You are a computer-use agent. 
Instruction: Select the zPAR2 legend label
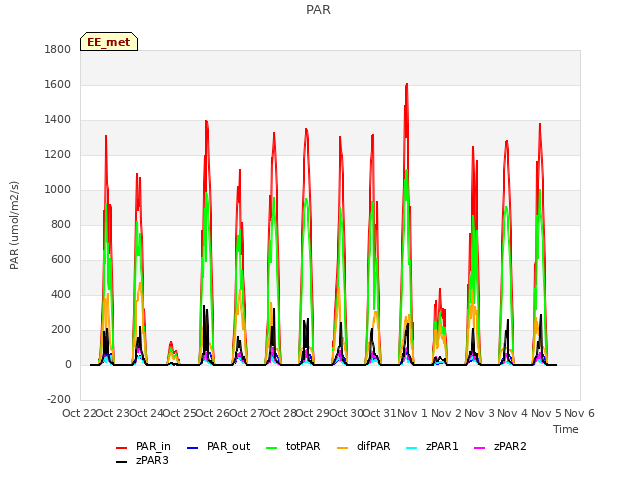click(510, 447)
